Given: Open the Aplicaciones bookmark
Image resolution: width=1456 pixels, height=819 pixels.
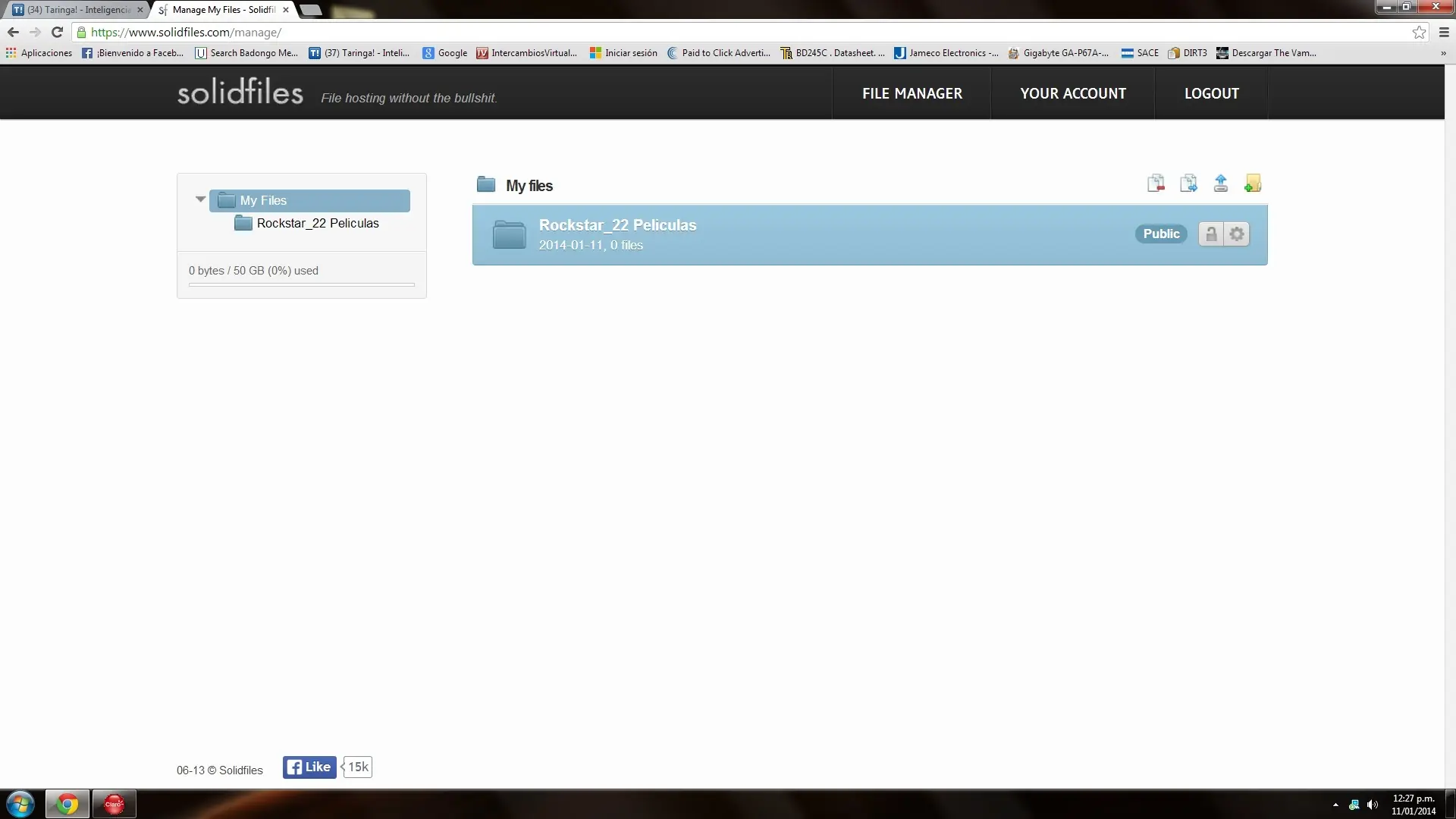Looking at the screenshot, I should [x=39, y=53].
